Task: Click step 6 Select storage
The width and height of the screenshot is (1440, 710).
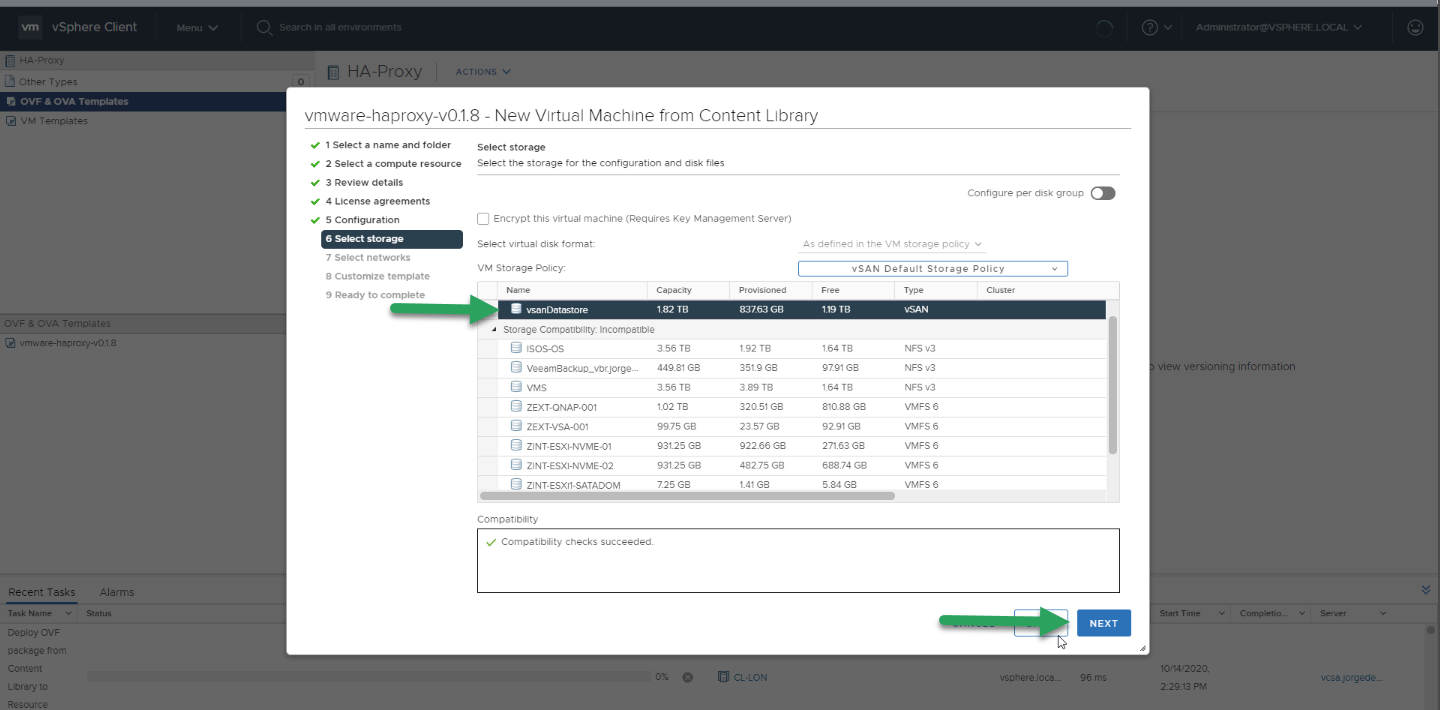Action: pos(392,239)
